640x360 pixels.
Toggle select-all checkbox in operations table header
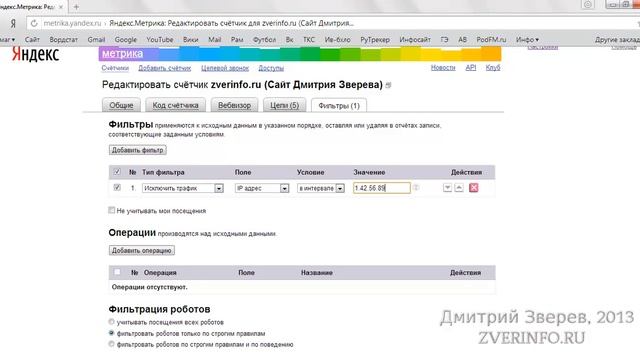[x=117, y=272]
